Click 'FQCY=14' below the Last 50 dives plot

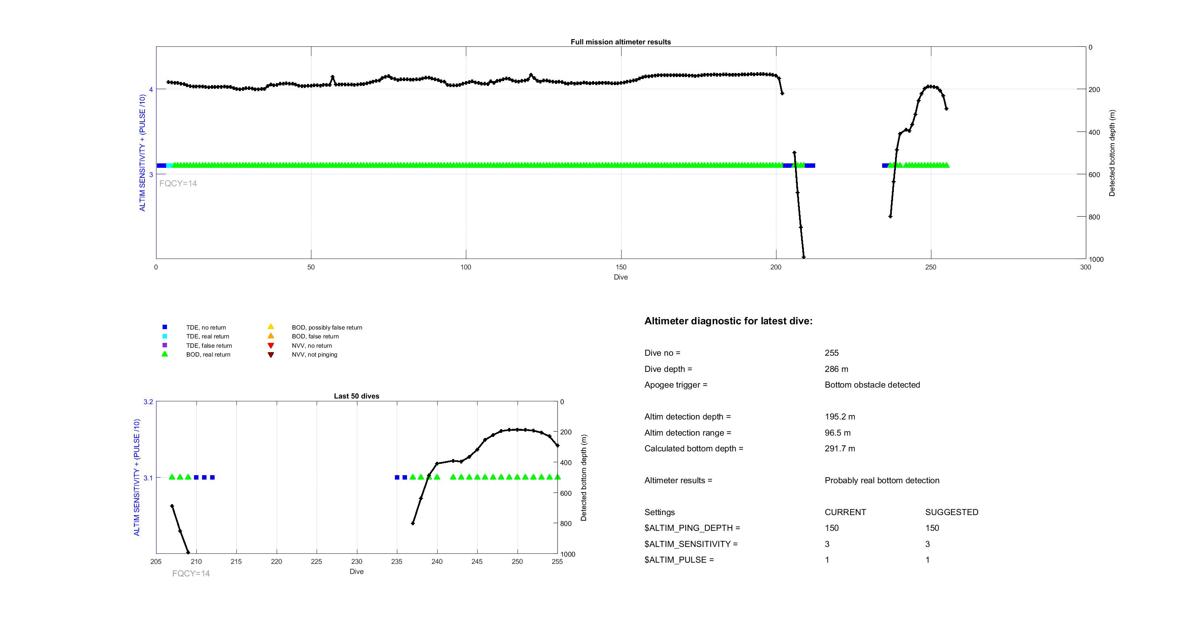click(x=191, y=574)
